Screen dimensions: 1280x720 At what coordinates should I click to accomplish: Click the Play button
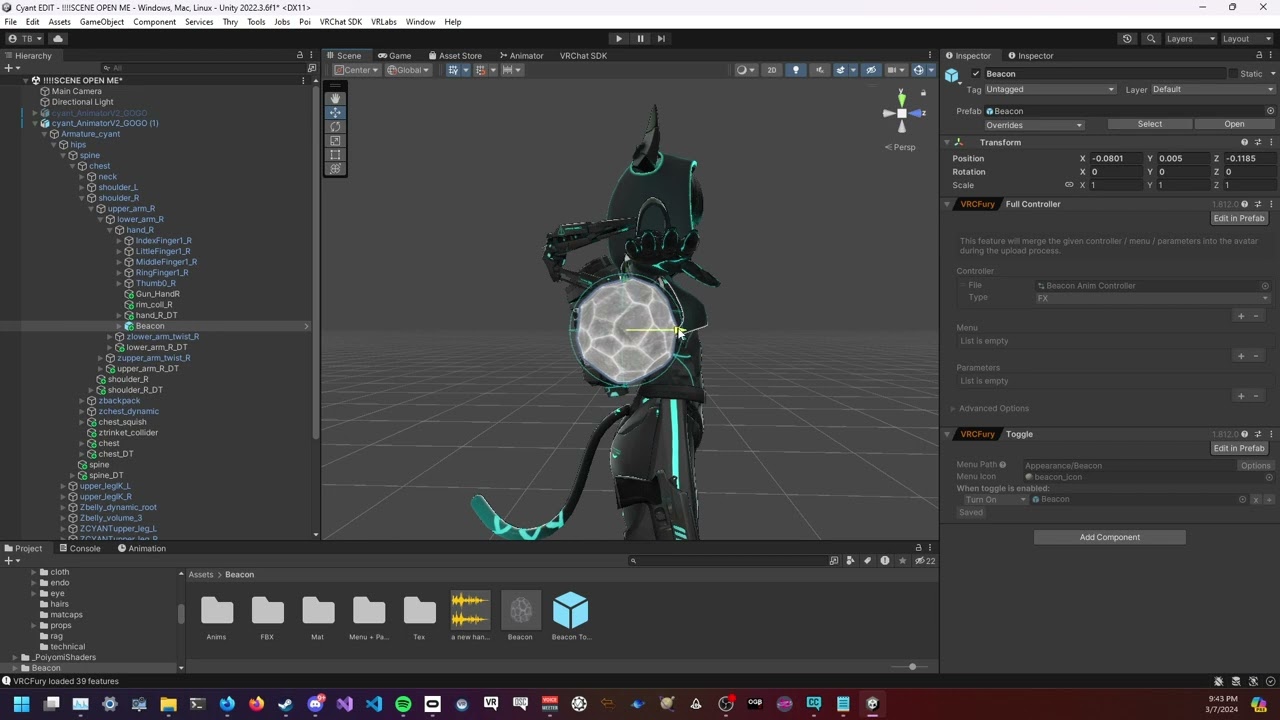tap(619, 39)
